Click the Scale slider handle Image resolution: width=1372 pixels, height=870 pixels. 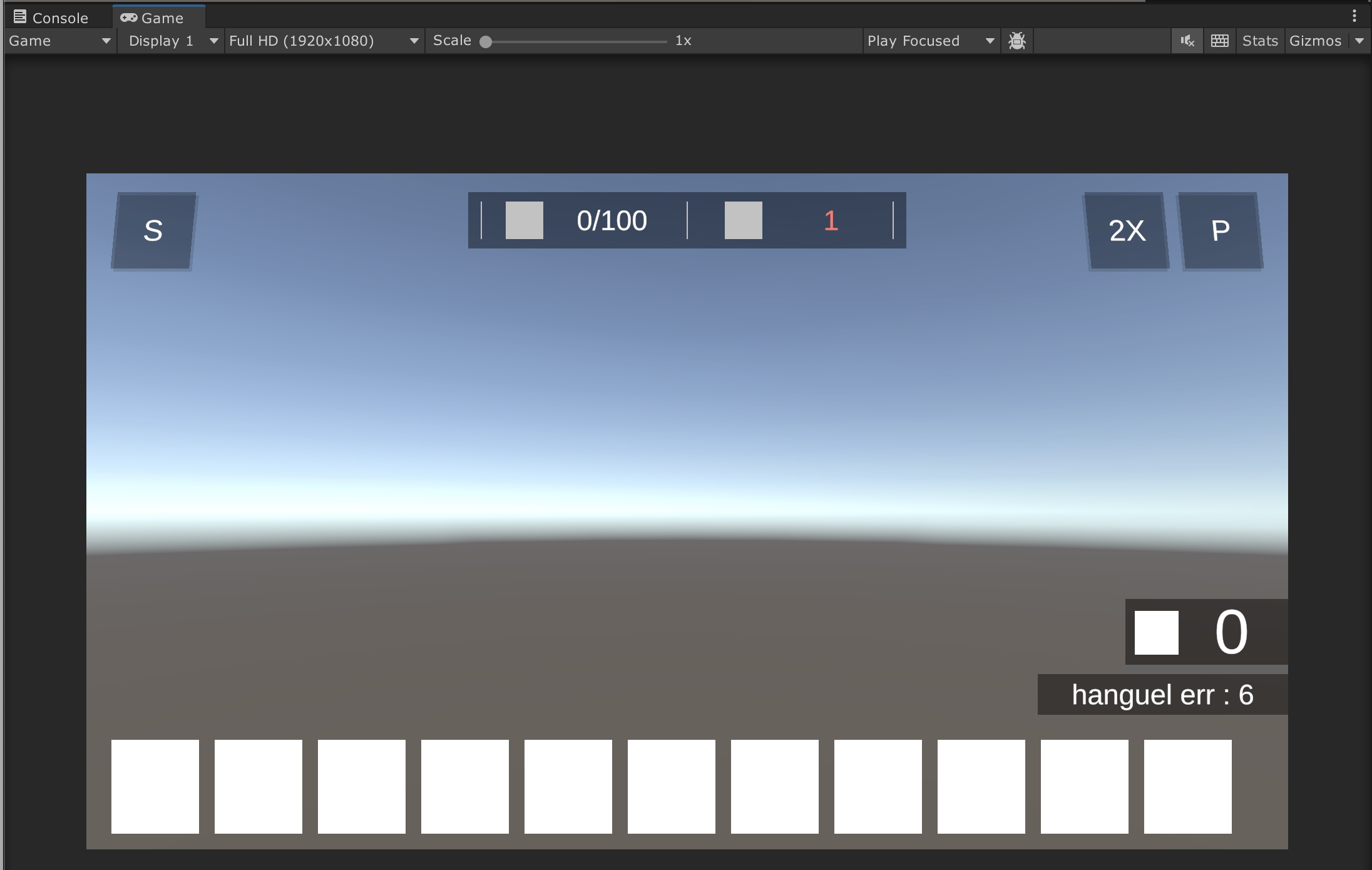(486, 42)
